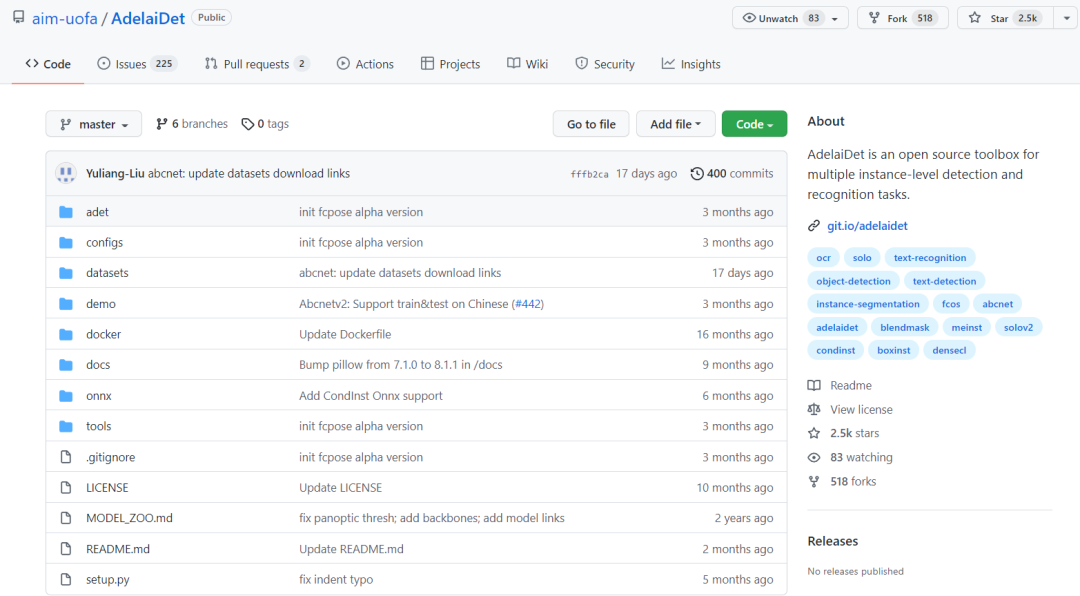Viewport: 1080px width, 596px height.
Task: Expand the Add file dropdown
Action: click(675, 124)
